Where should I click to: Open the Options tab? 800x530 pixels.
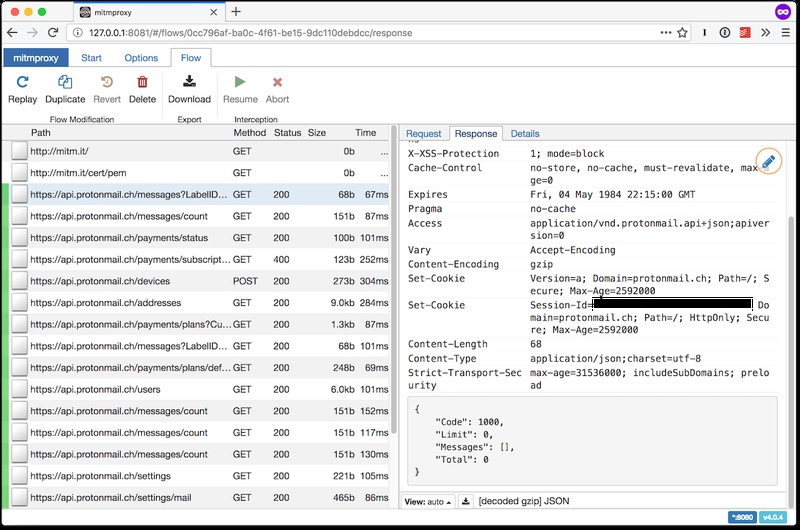tap(141, 58)
